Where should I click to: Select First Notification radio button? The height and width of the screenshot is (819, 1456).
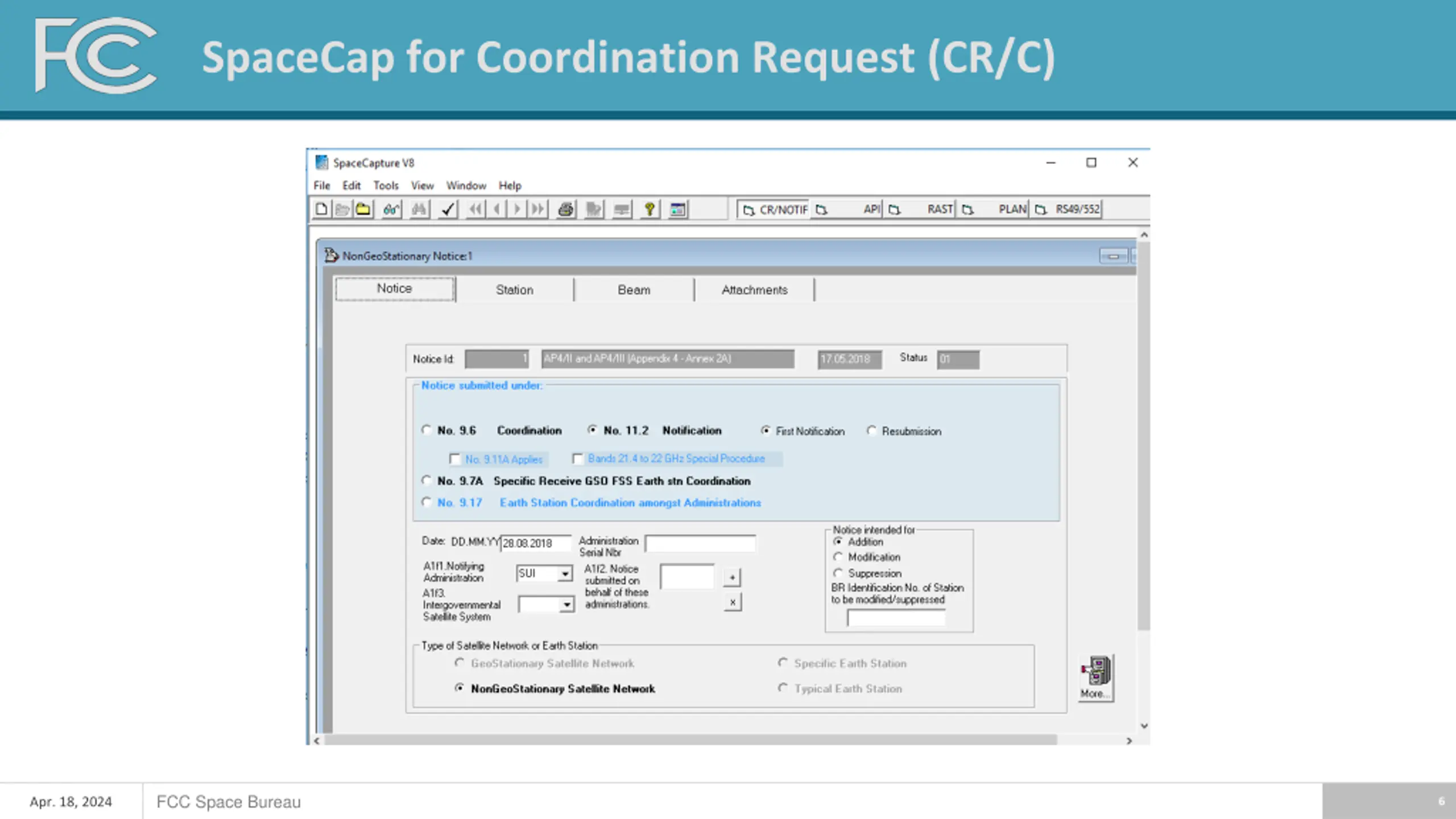(766, 431)
